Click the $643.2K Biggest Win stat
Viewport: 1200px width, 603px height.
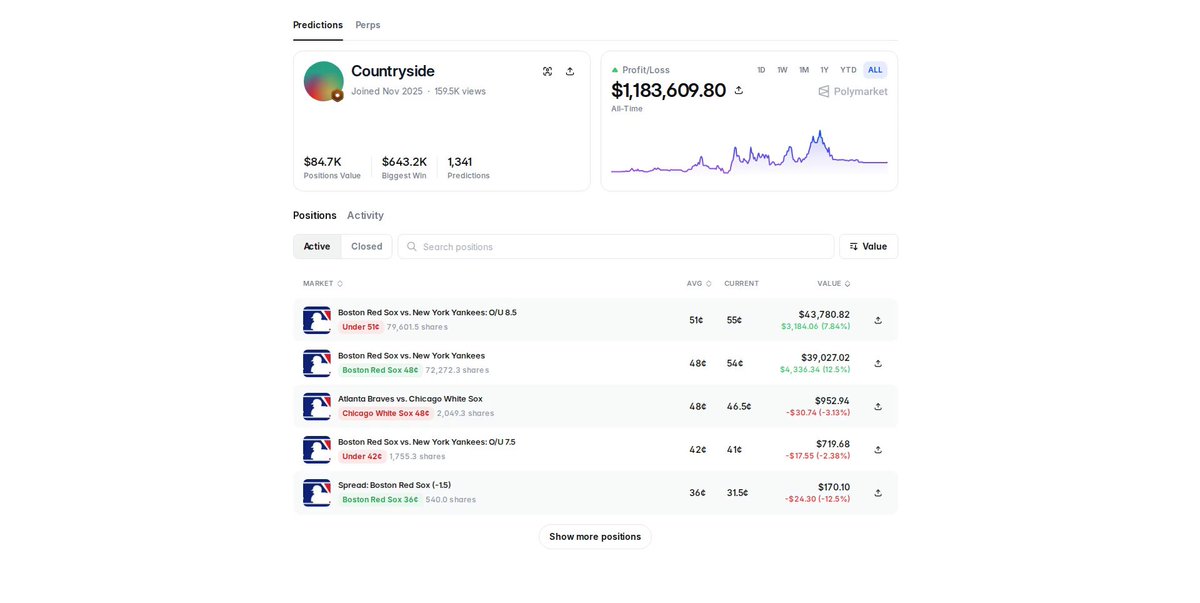[404, 167]
